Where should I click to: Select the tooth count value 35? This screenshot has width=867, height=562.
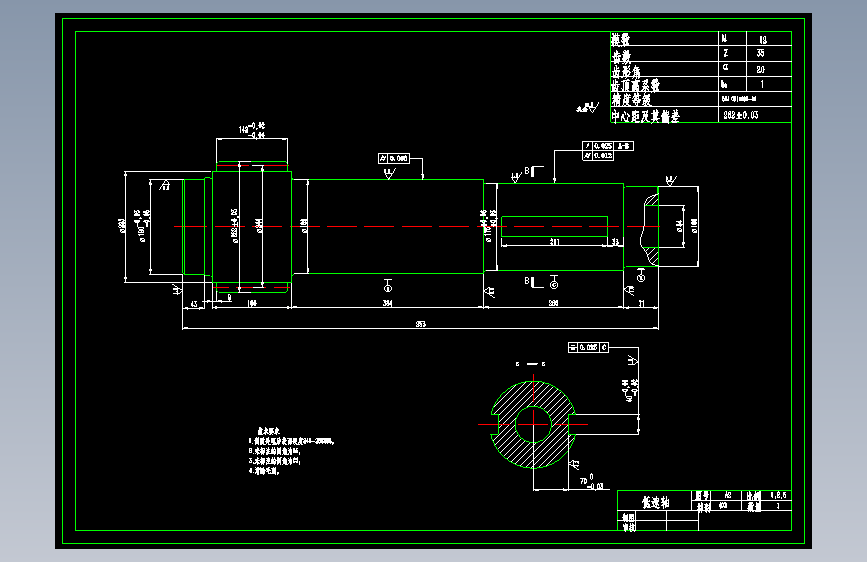(x=761, y=53)
